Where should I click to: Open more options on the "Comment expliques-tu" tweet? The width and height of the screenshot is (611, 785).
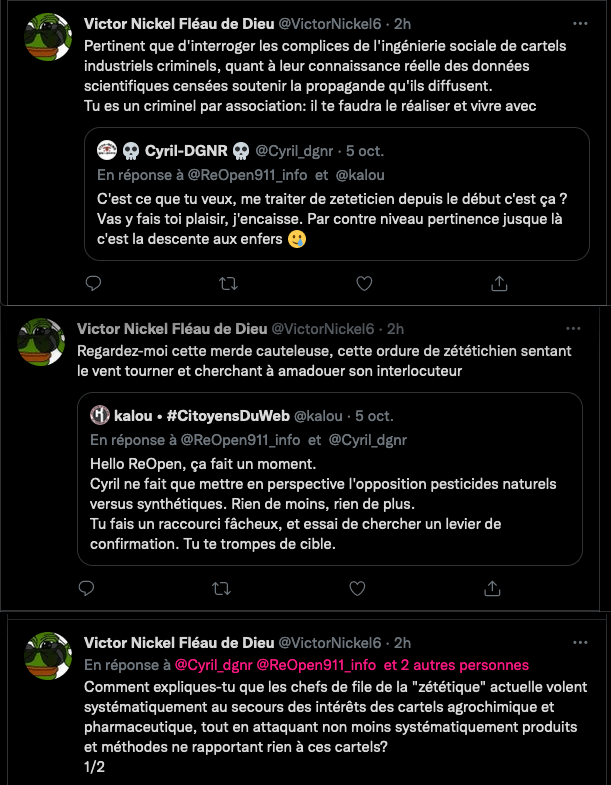pos(579,642)
